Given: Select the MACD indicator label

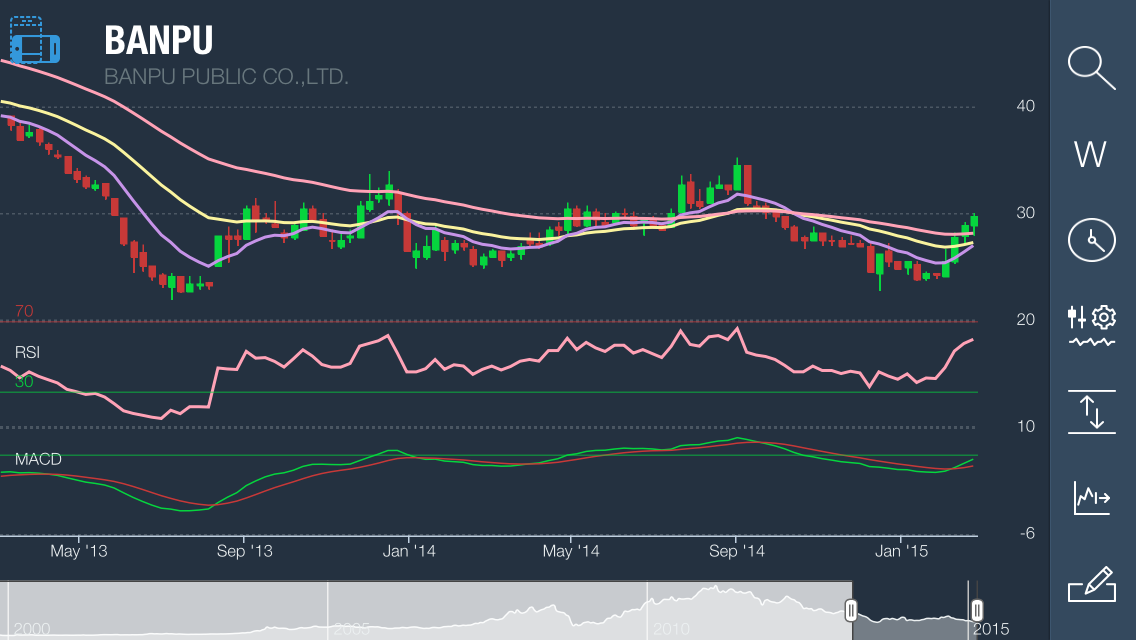Looking at the screenshot, I should pos(38,459).
